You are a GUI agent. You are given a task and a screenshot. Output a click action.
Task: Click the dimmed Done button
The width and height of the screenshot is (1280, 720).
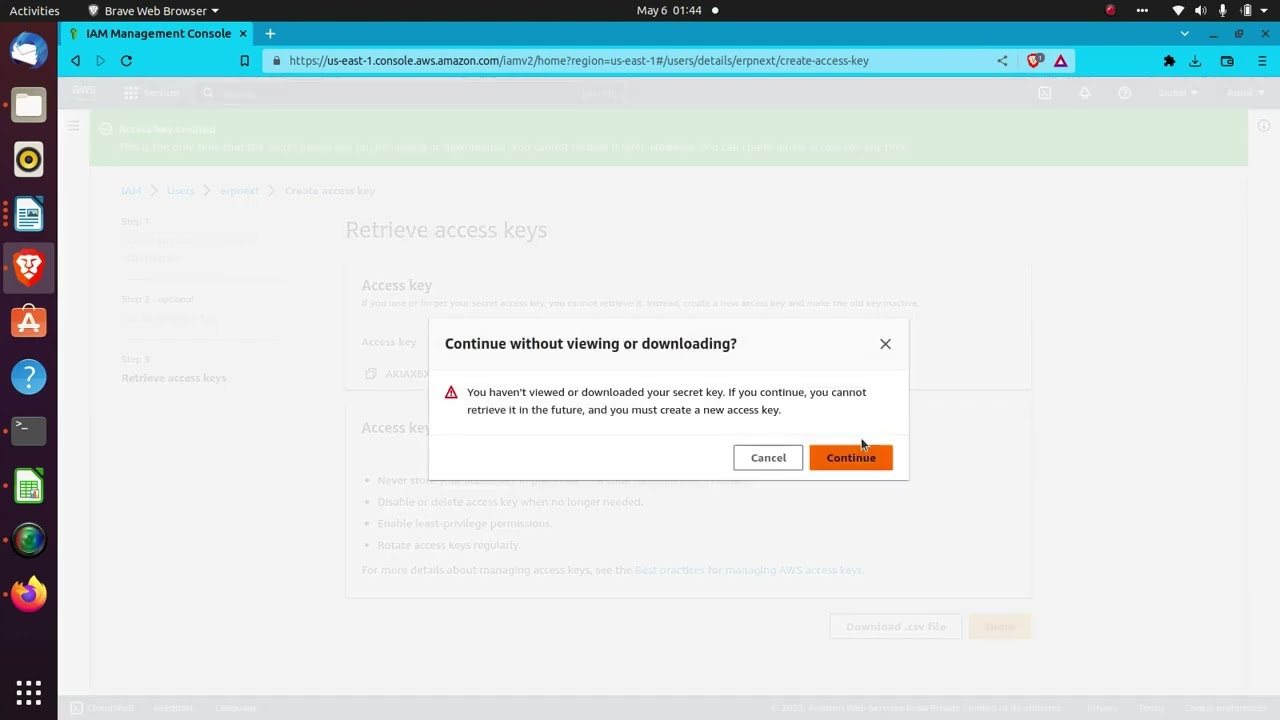click(x=999, y=627)
